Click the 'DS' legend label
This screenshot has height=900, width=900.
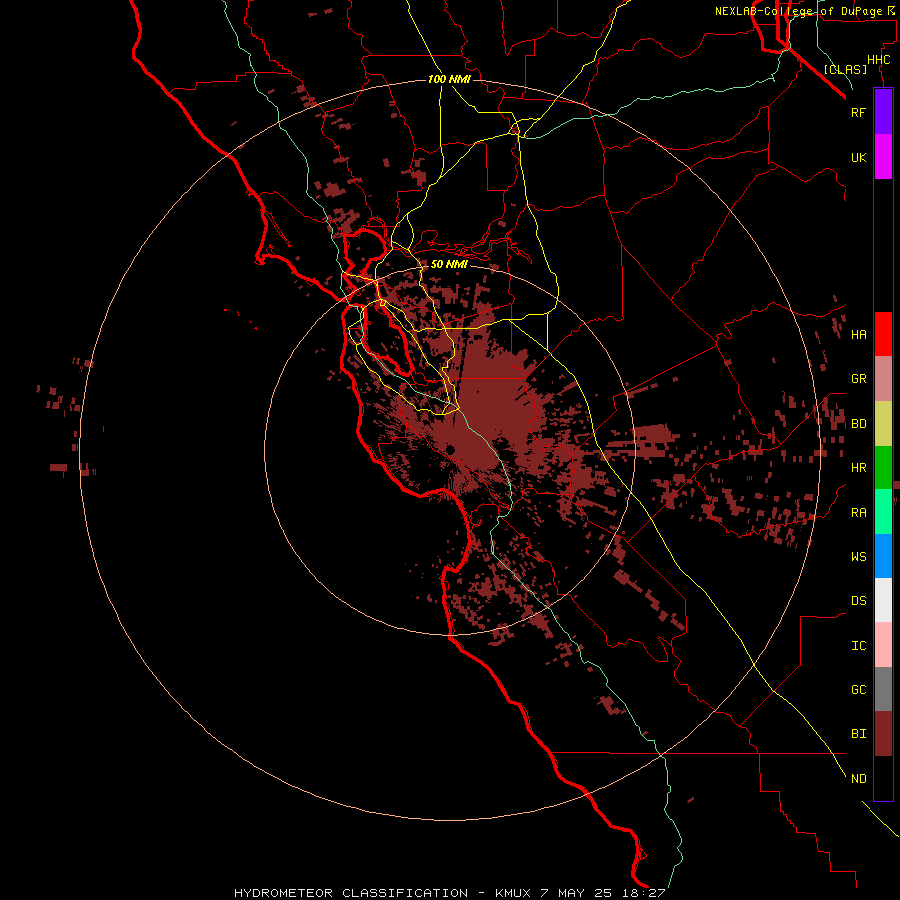click(x=858, y=601)
